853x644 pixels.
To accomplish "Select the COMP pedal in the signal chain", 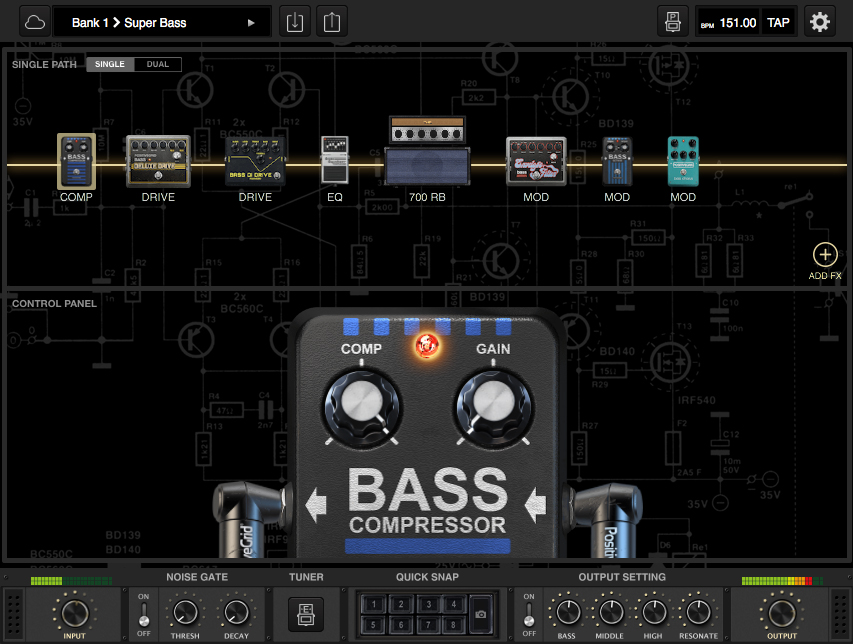I will (76, 160).
